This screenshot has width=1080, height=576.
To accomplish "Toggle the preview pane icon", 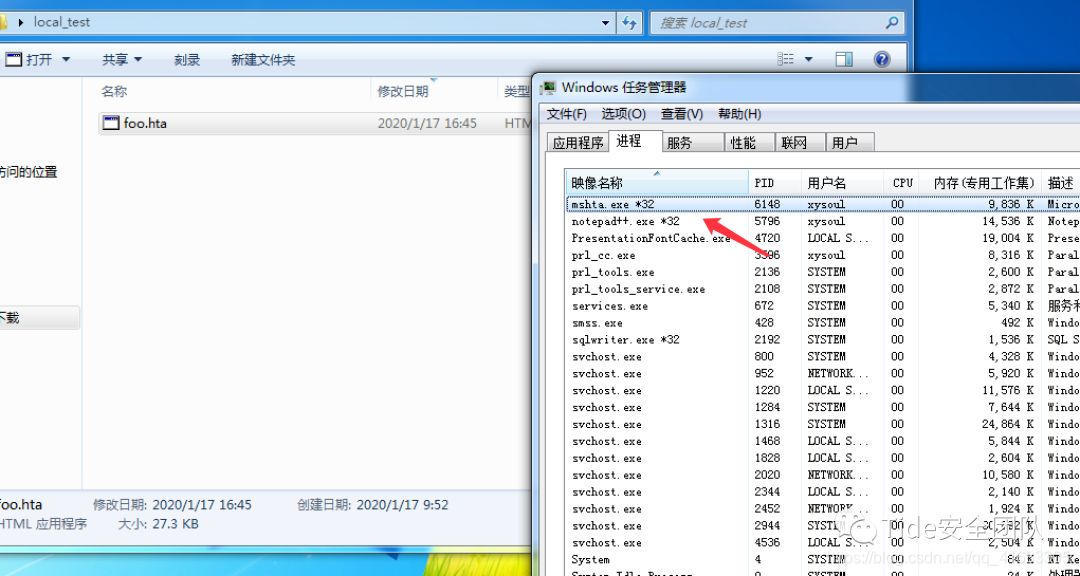I will click(x=844, y=59).
